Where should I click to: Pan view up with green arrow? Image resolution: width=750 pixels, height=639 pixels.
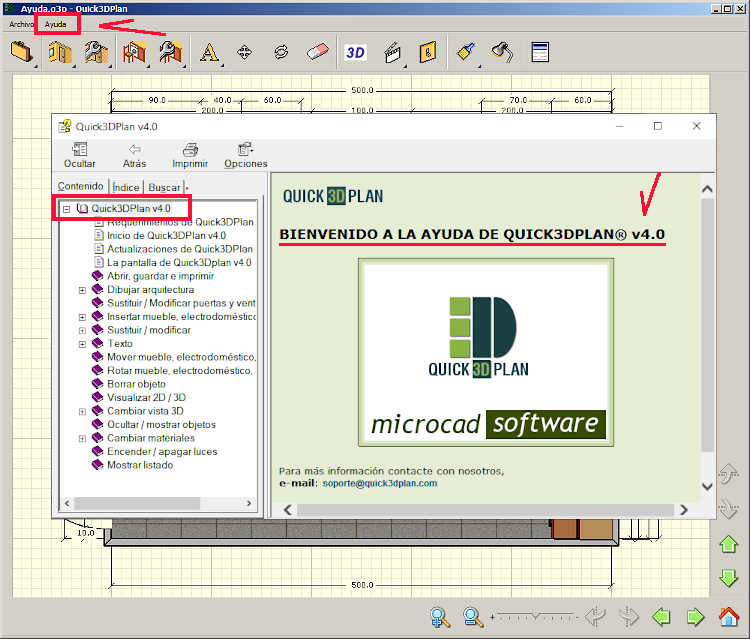click(x=728, y=544)
